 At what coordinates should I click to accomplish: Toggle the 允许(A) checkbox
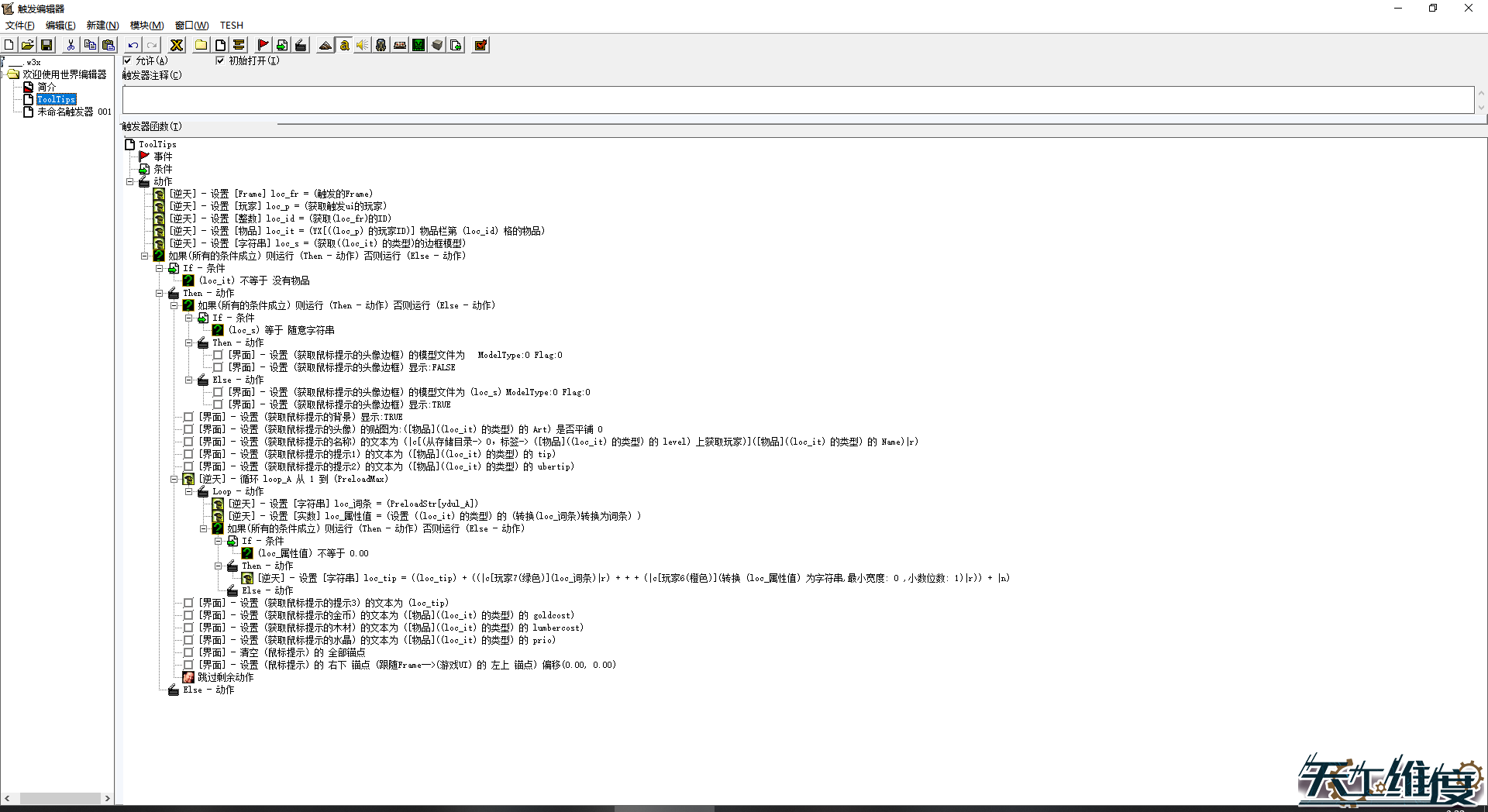128,60
